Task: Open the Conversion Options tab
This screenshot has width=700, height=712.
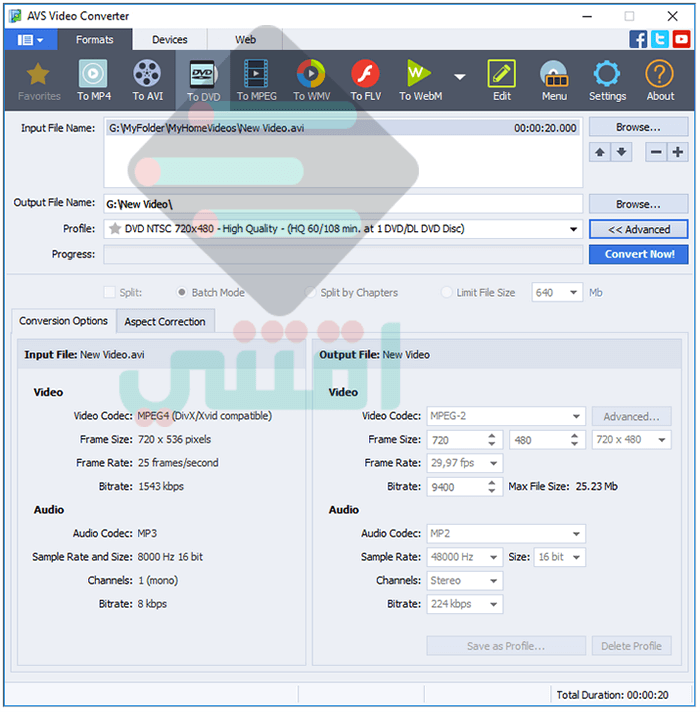Action: tap(63, 321)
